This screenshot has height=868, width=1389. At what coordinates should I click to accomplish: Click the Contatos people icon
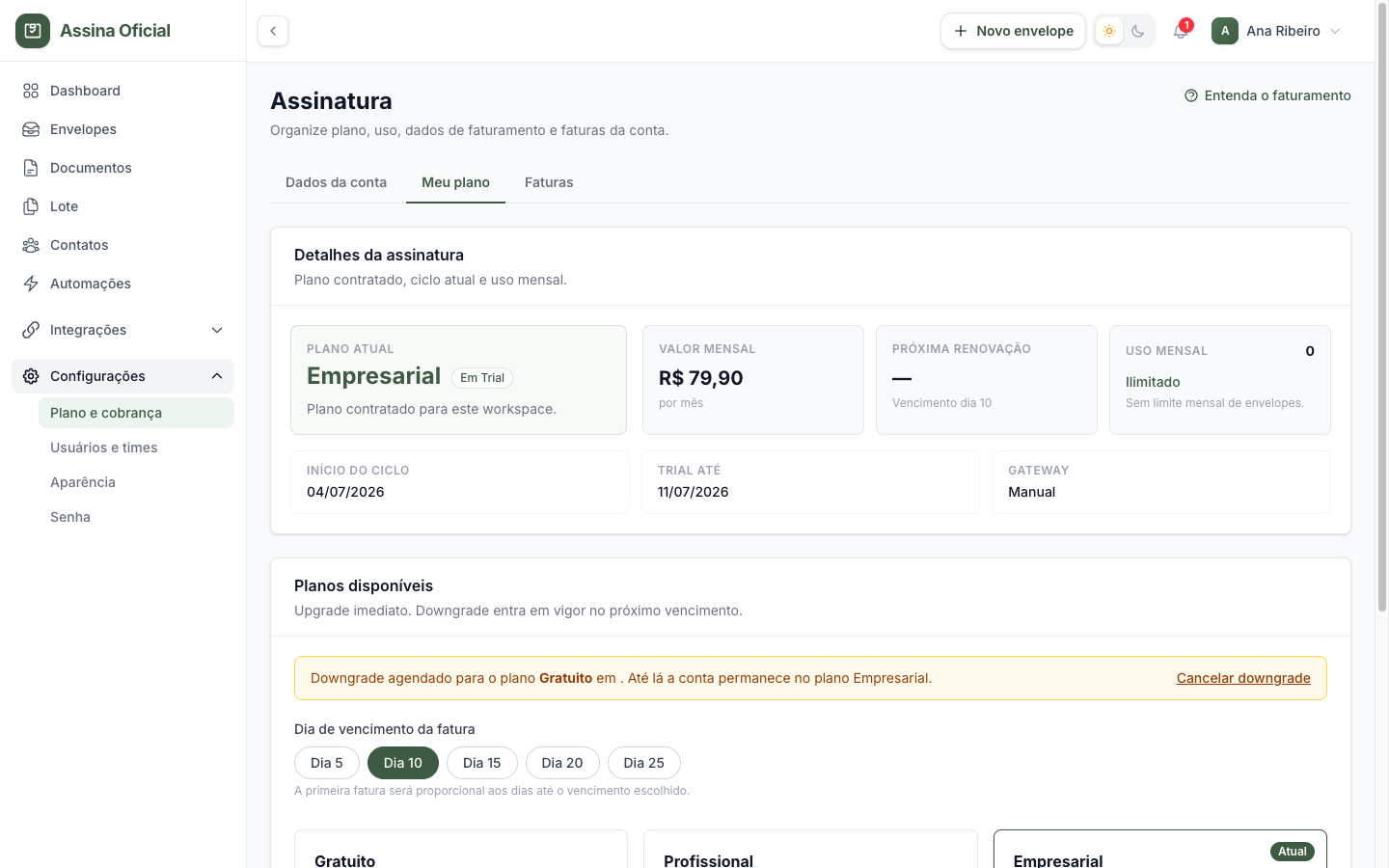coord(31,245)
